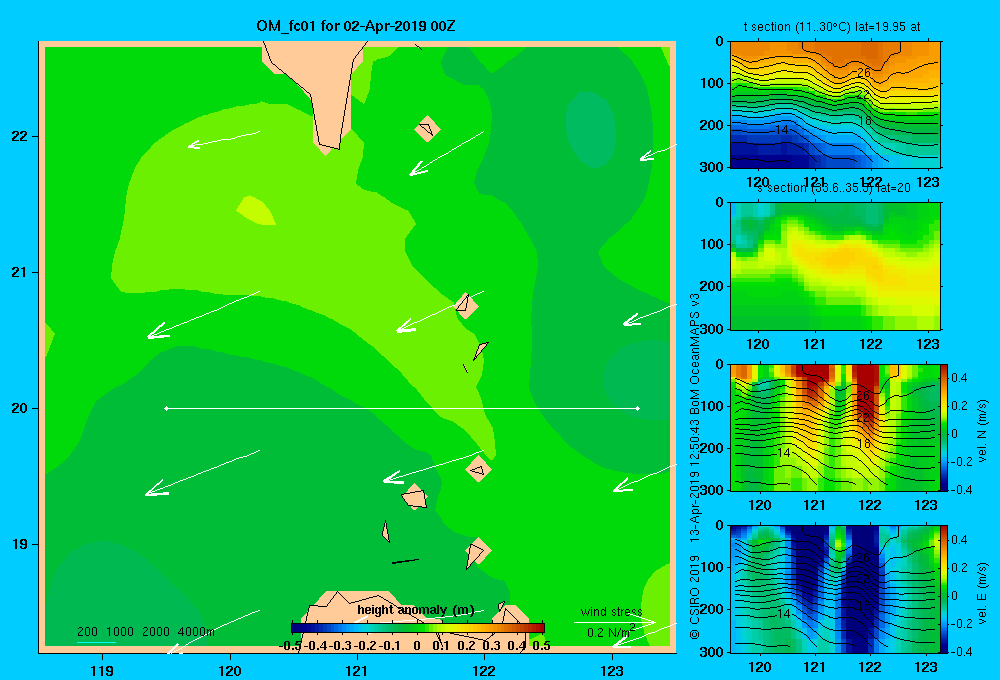Screen dimensions: 1000x680
Task: Click depth label 300 on salinity section axis
Action: [x=711, y=329]
